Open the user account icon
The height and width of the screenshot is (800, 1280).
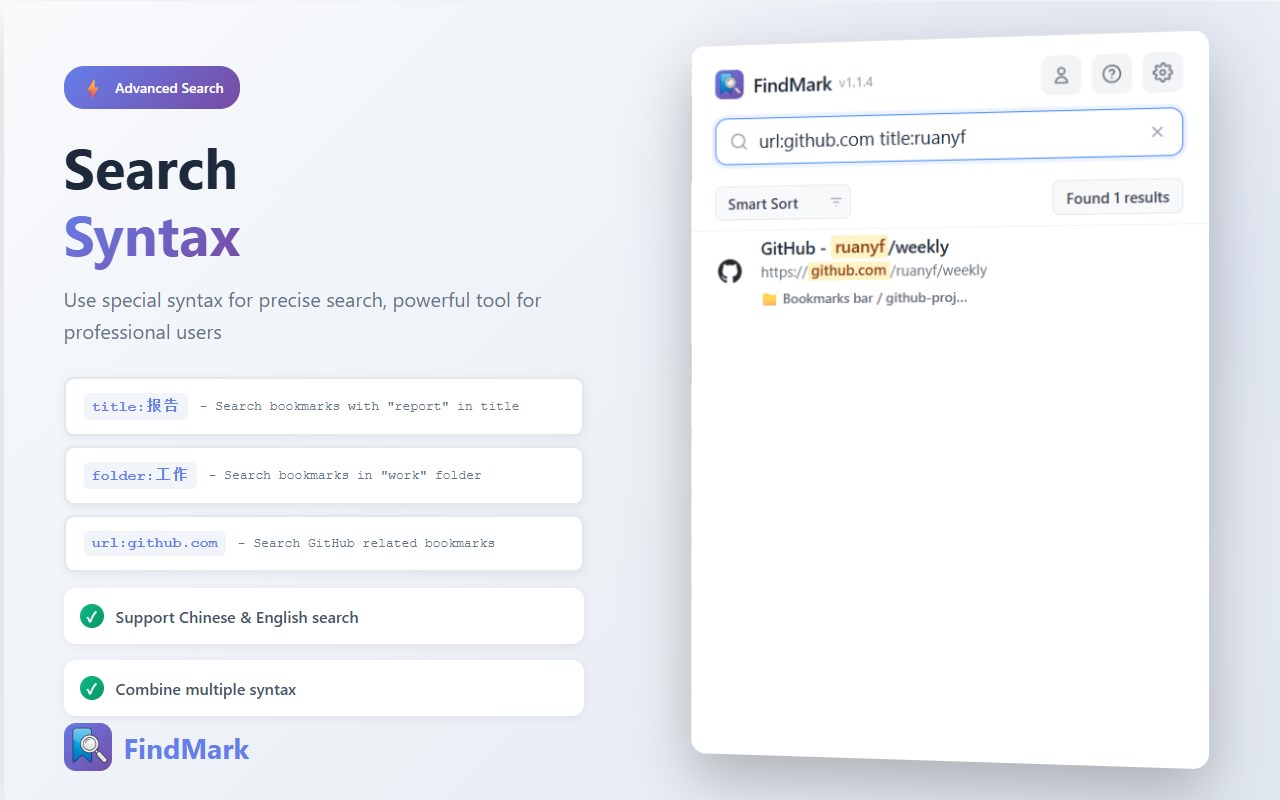pos(1061,75)
